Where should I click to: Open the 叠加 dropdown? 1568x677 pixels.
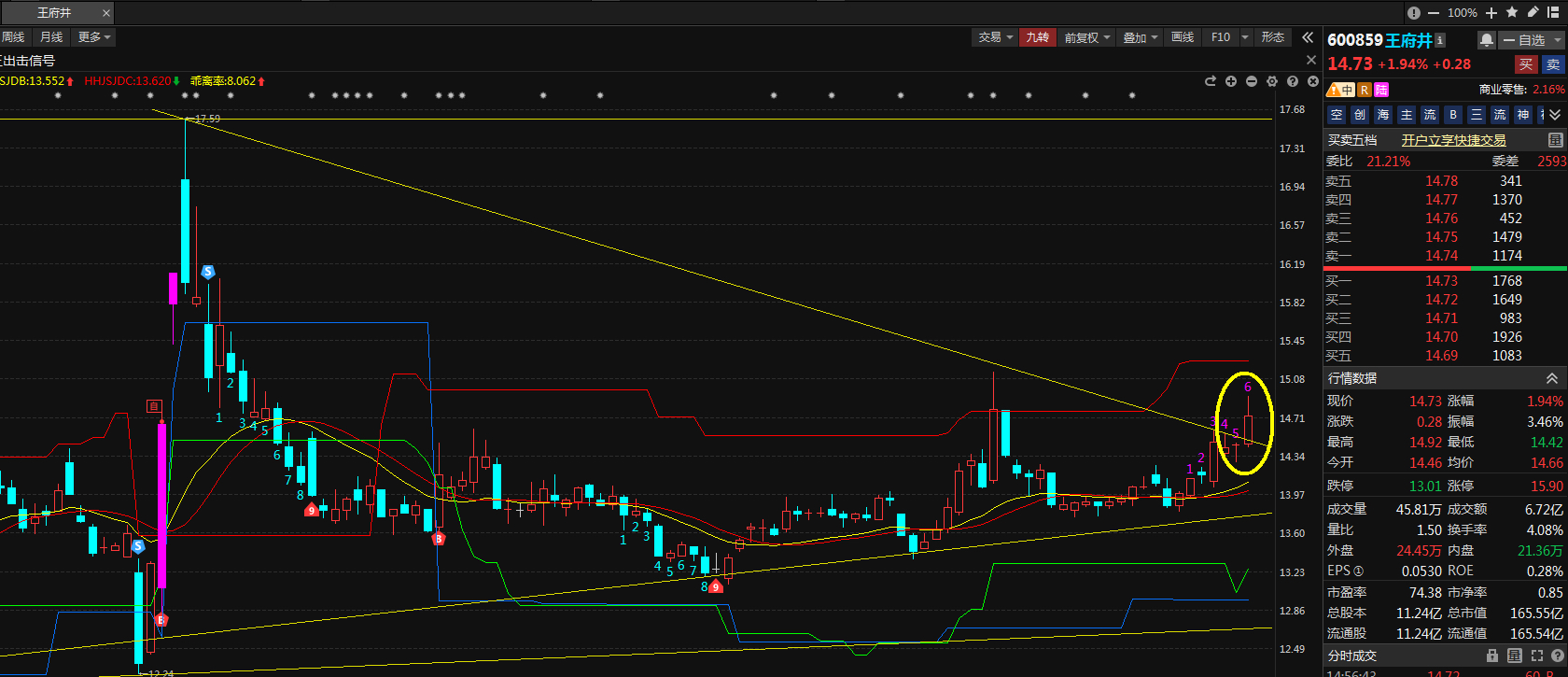[1140, 37]
